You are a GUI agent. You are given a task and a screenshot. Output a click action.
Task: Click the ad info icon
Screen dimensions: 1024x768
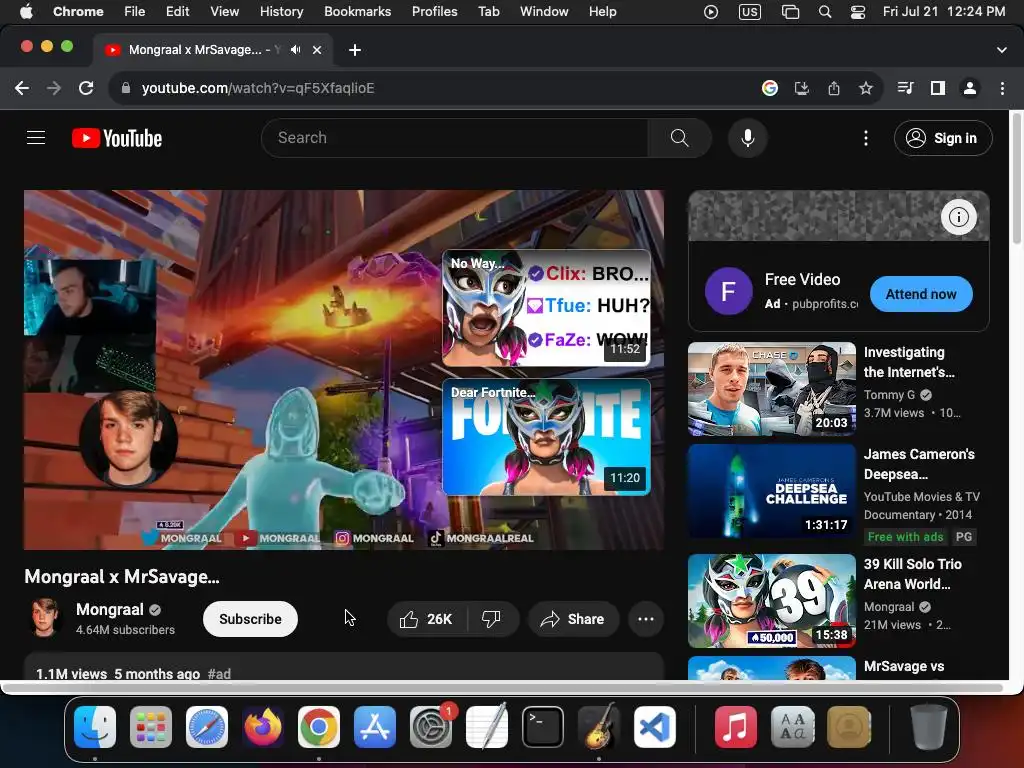pos(958,217)
